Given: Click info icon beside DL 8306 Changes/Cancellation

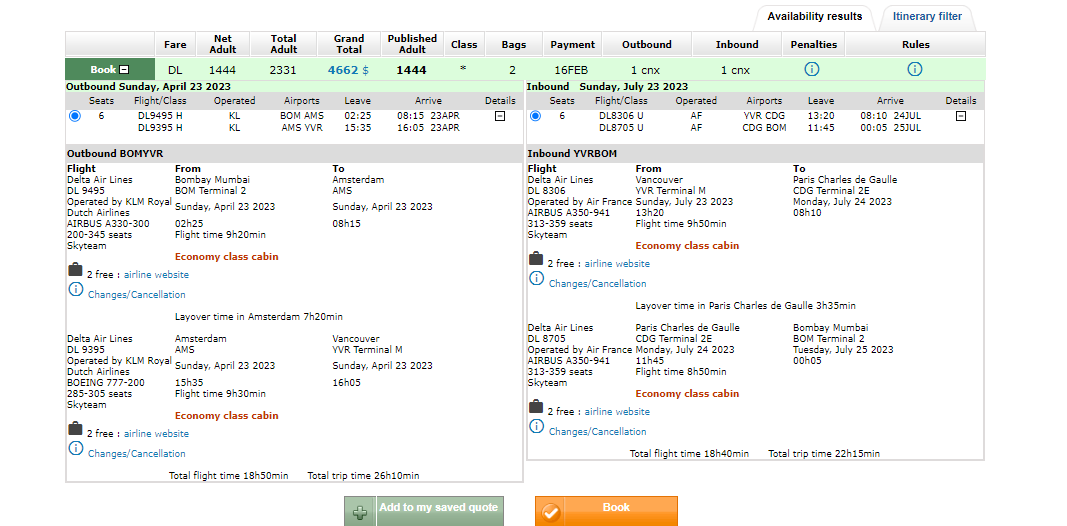Looking at the screenshot, I should click(x=536, y=279).
